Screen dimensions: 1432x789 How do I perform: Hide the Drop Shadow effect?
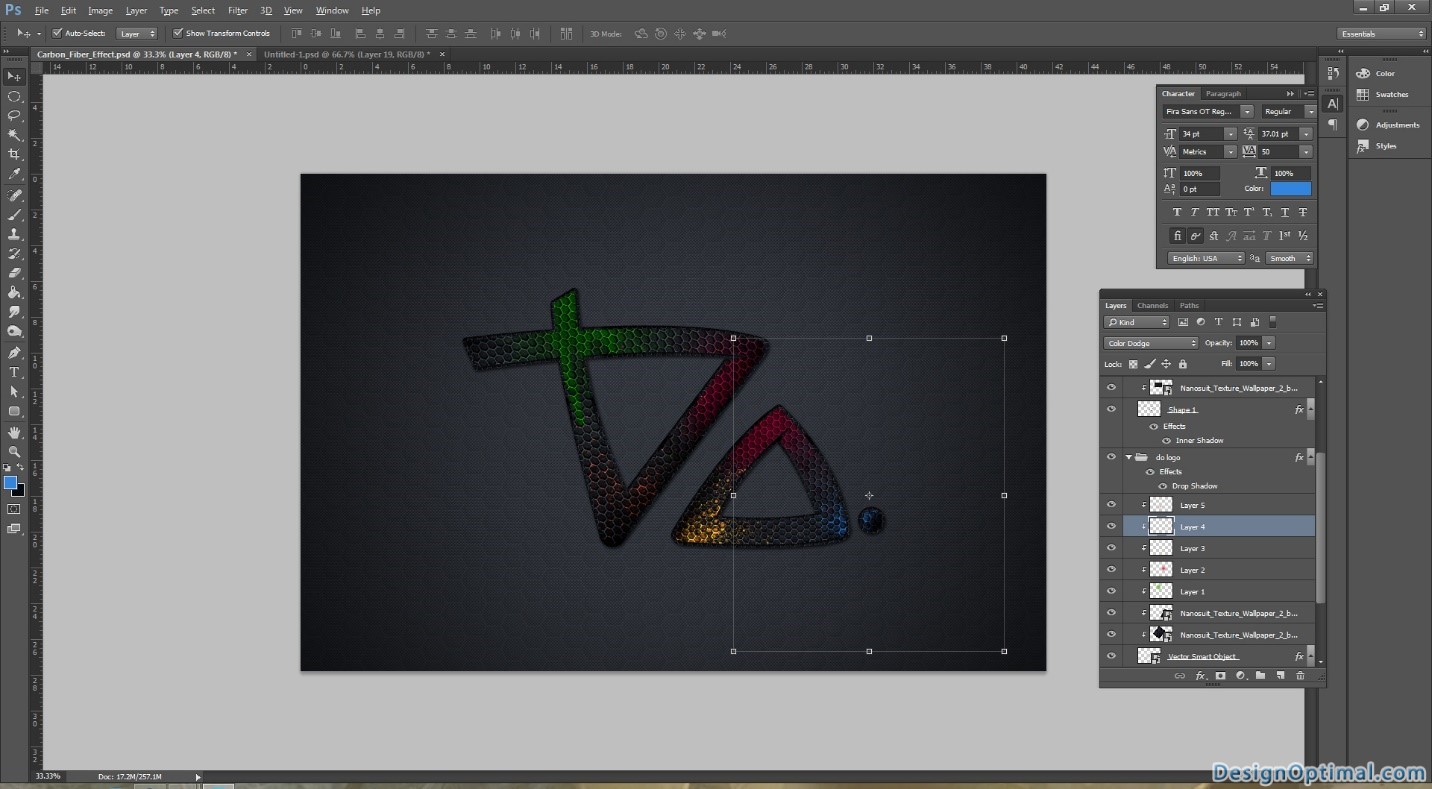pyautogui.click(x=1163, y=486)
